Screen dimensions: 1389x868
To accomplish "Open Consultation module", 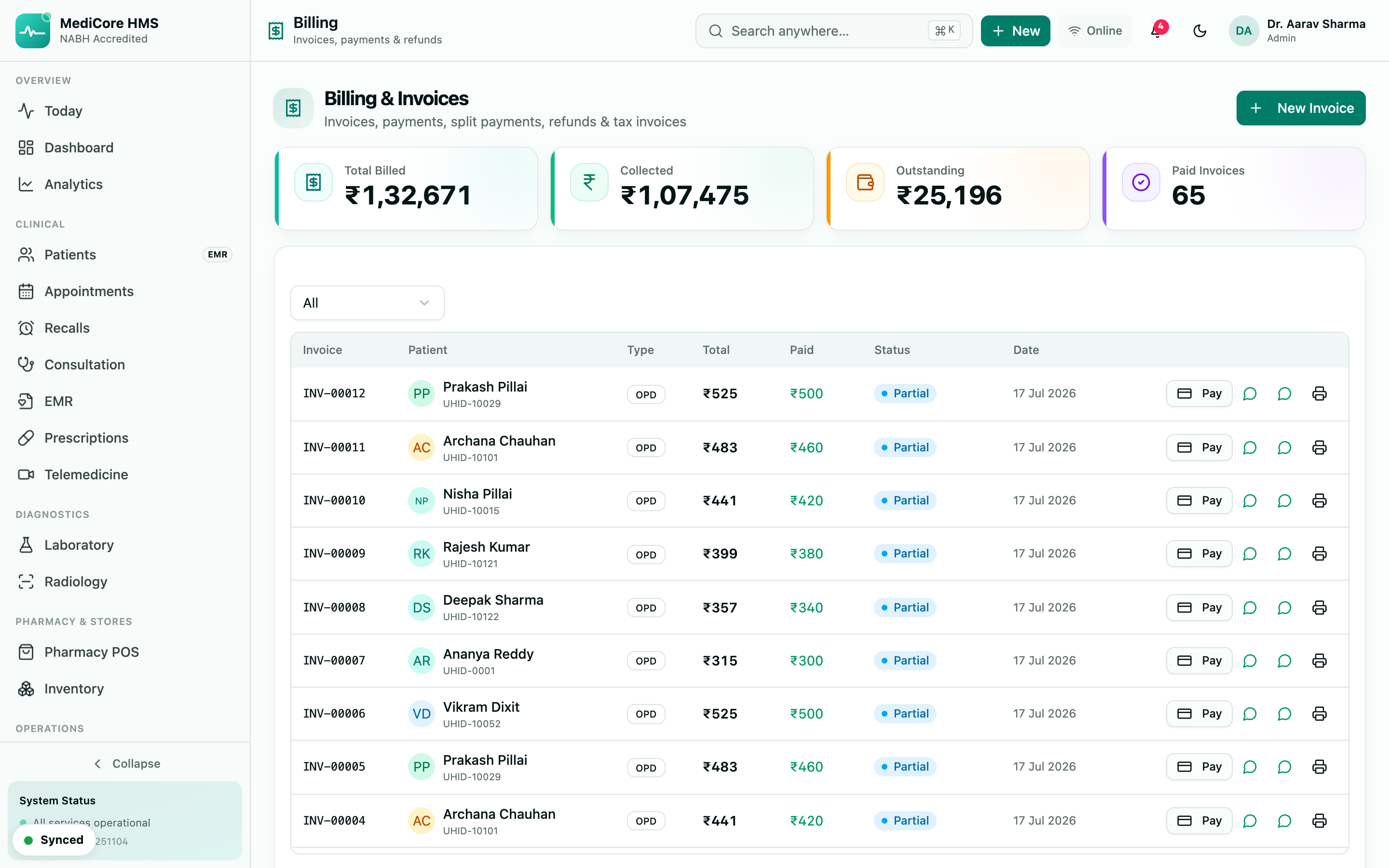I will pos(125,365).
